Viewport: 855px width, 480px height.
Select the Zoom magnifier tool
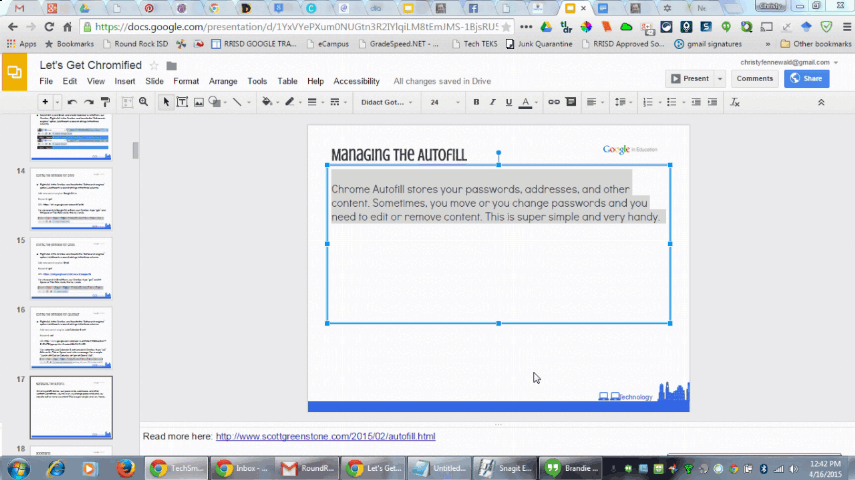143,102
